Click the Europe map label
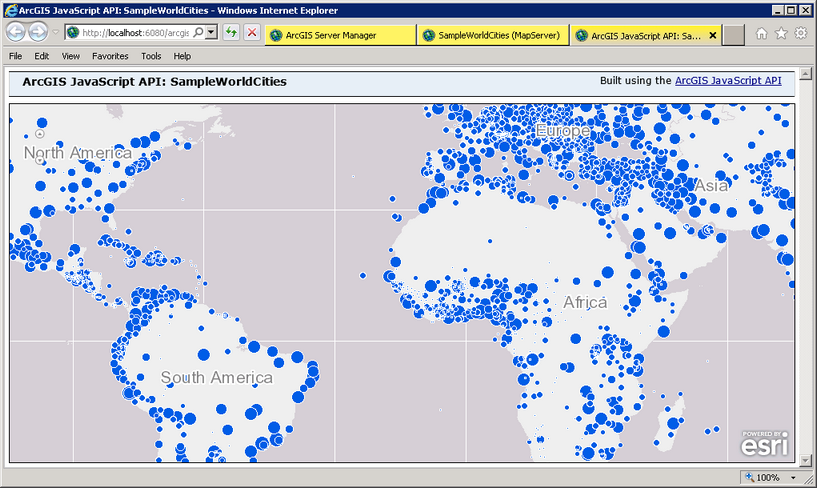 563,131
